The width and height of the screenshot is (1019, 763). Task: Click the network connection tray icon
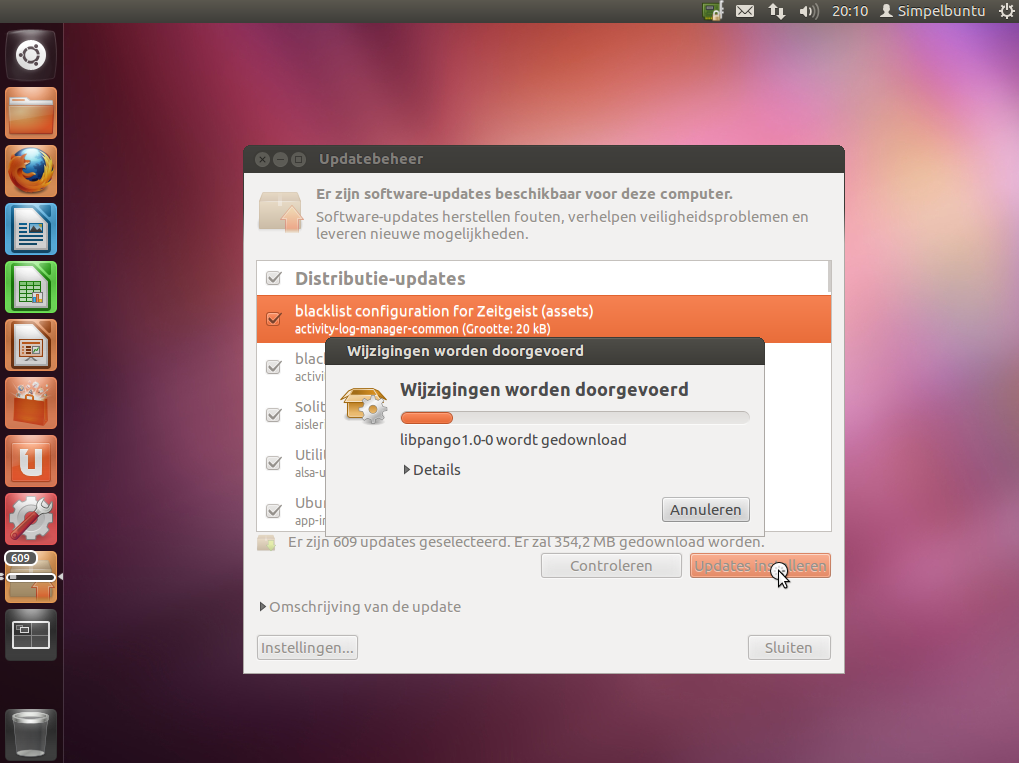pos(776,11)
